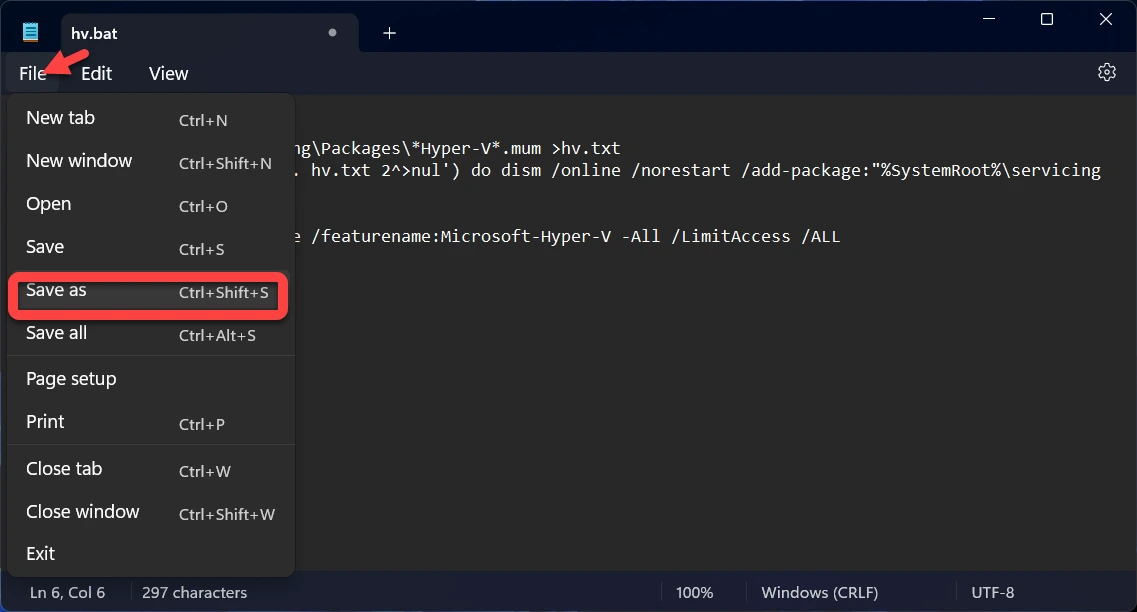This screenshot has width=1137, height=612.
Task: Add a new tab with plus icon
Action: 390,33
